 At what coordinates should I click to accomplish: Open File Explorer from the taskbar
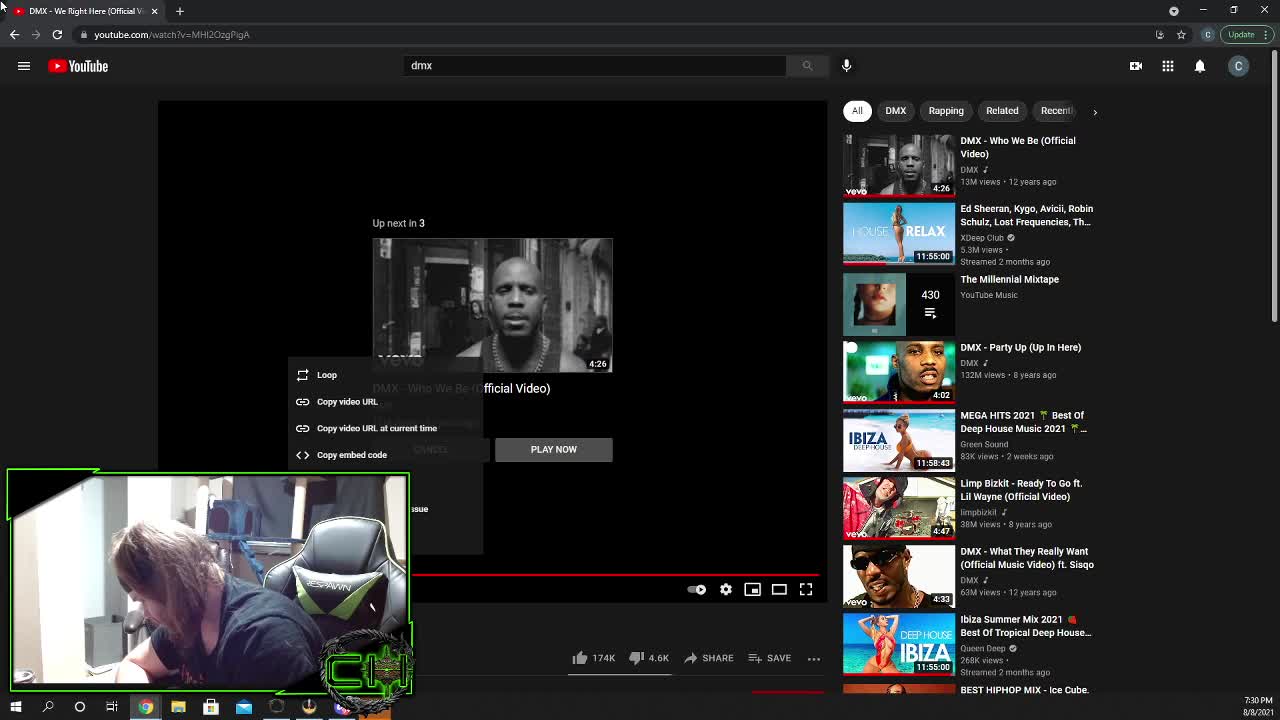coord(178,707)
